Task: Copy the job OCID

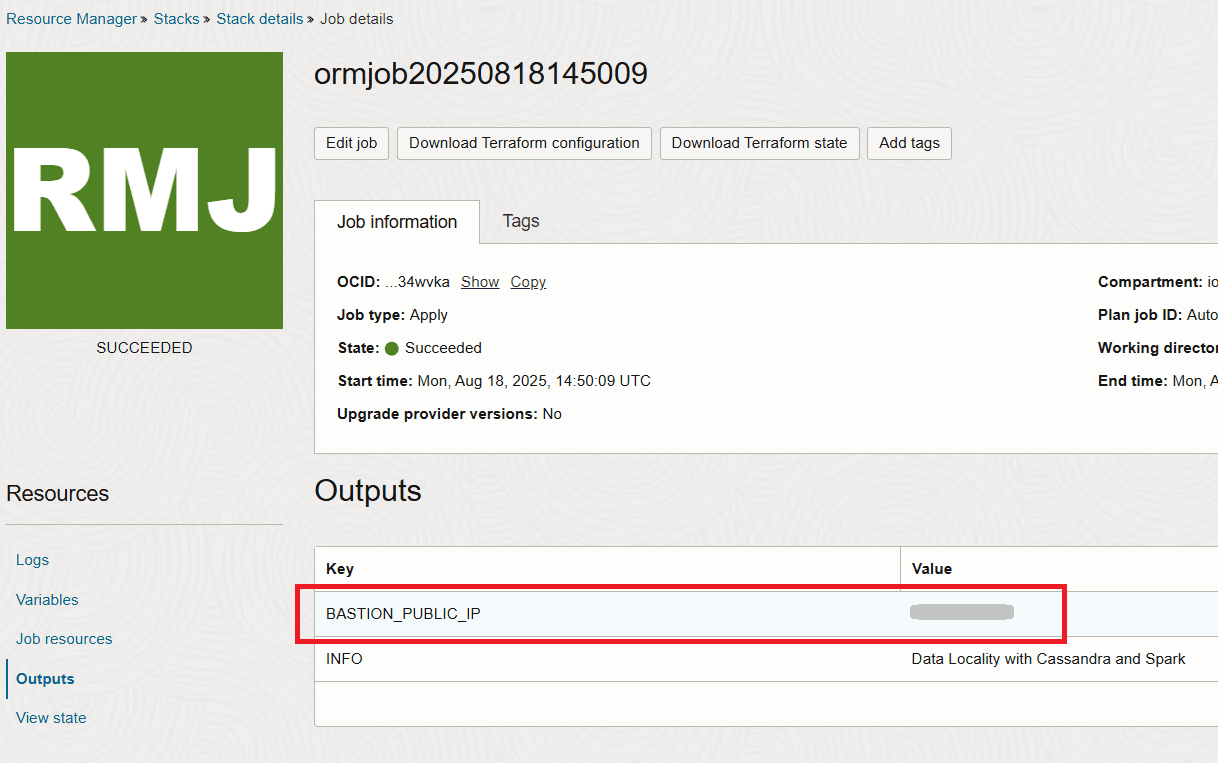Action: point(528,281)
